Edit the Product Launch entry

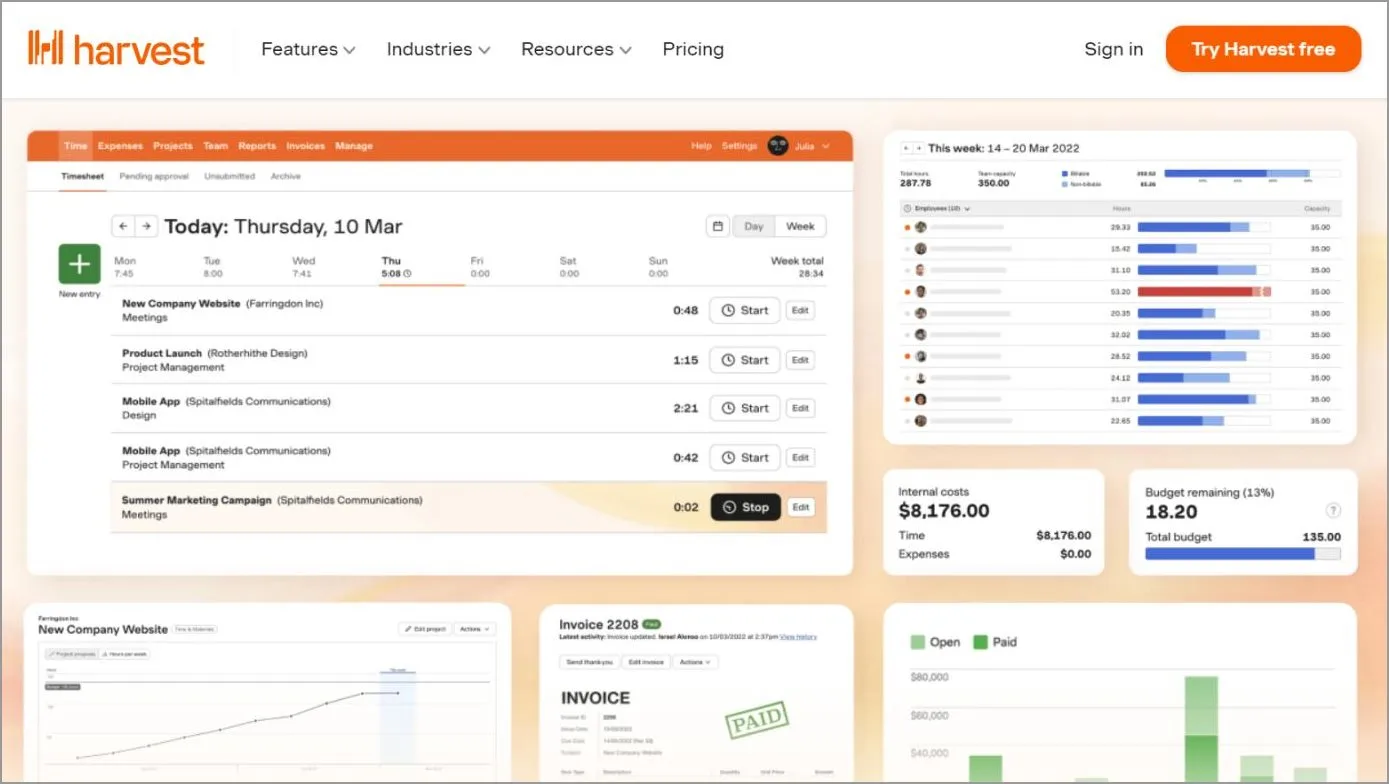[800, 360]
